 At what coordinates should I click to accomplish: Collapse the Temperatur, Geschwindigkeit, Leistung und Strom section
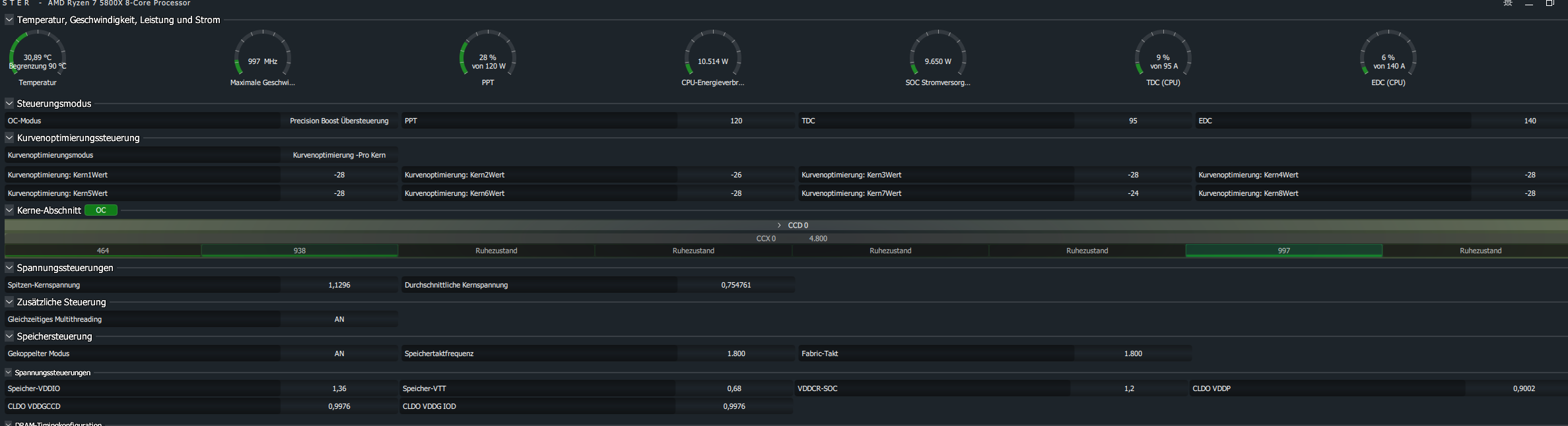pos(9,20)
